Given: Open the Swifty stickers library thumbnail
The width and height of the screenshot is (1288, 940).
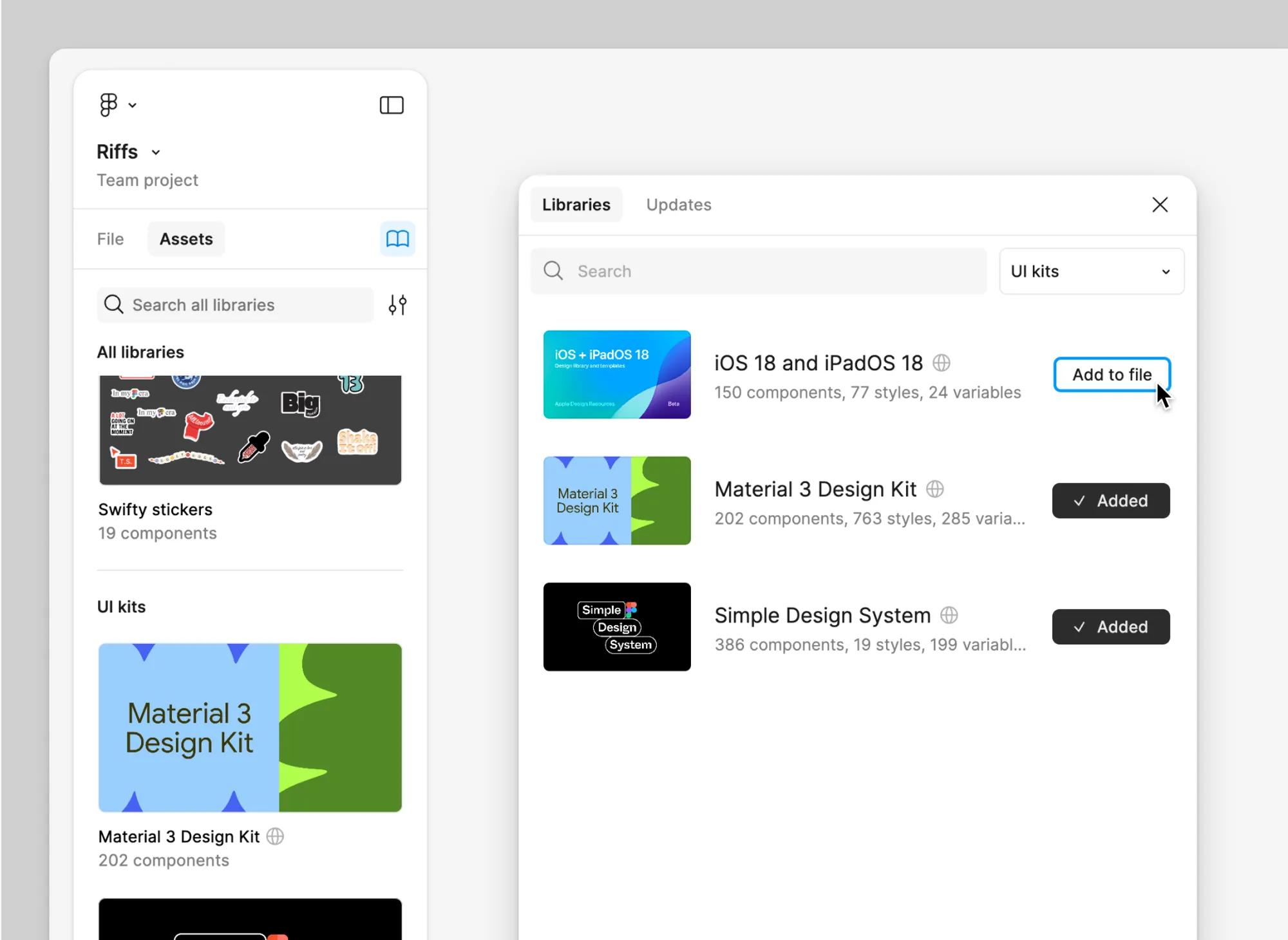Looking at the screenshot, I should tap(250, 430).
